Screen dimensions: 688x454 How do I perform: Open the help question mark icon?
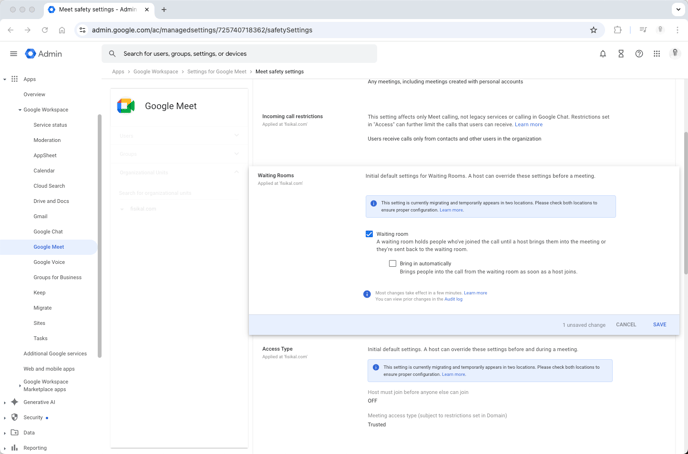[639, 54]
